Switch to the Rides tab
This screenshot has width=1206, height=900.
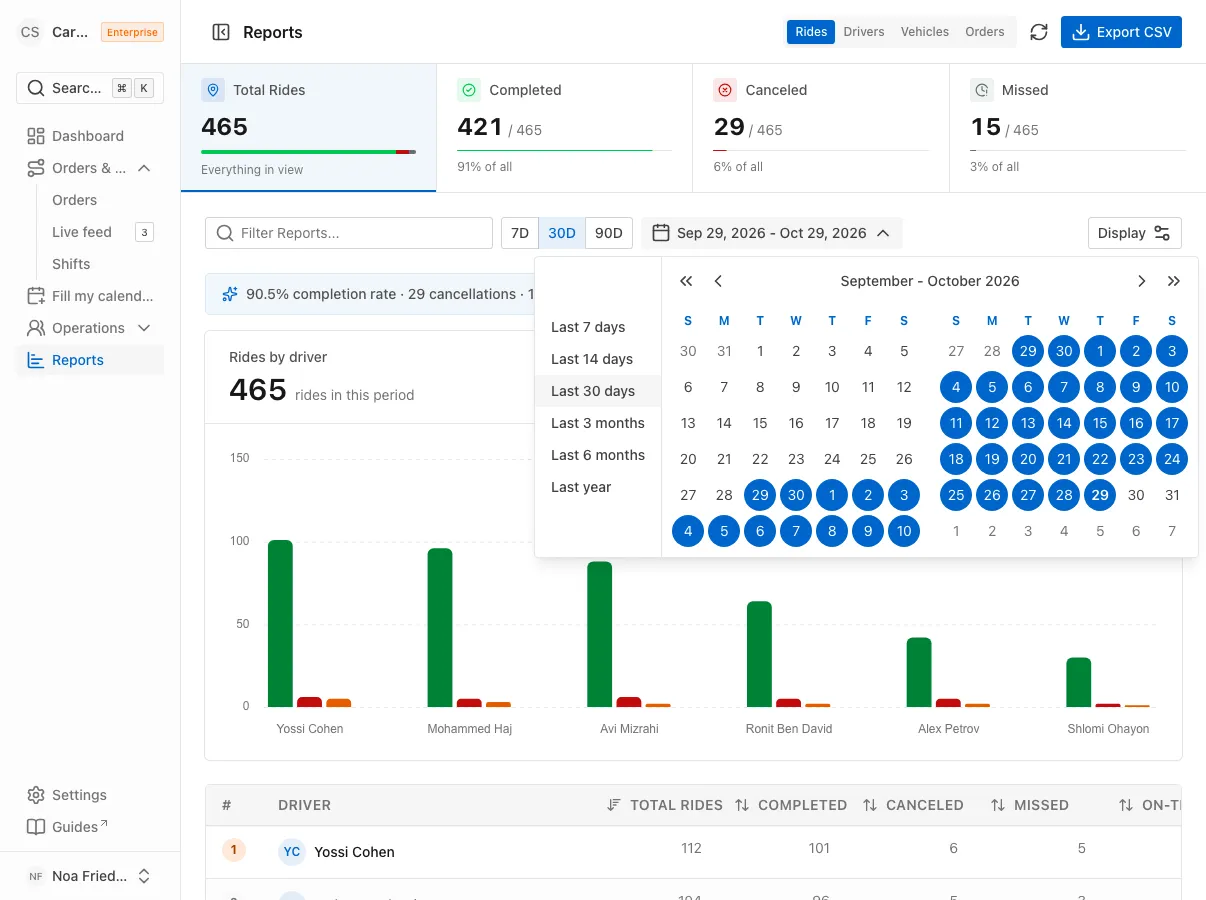coord(811,32)
